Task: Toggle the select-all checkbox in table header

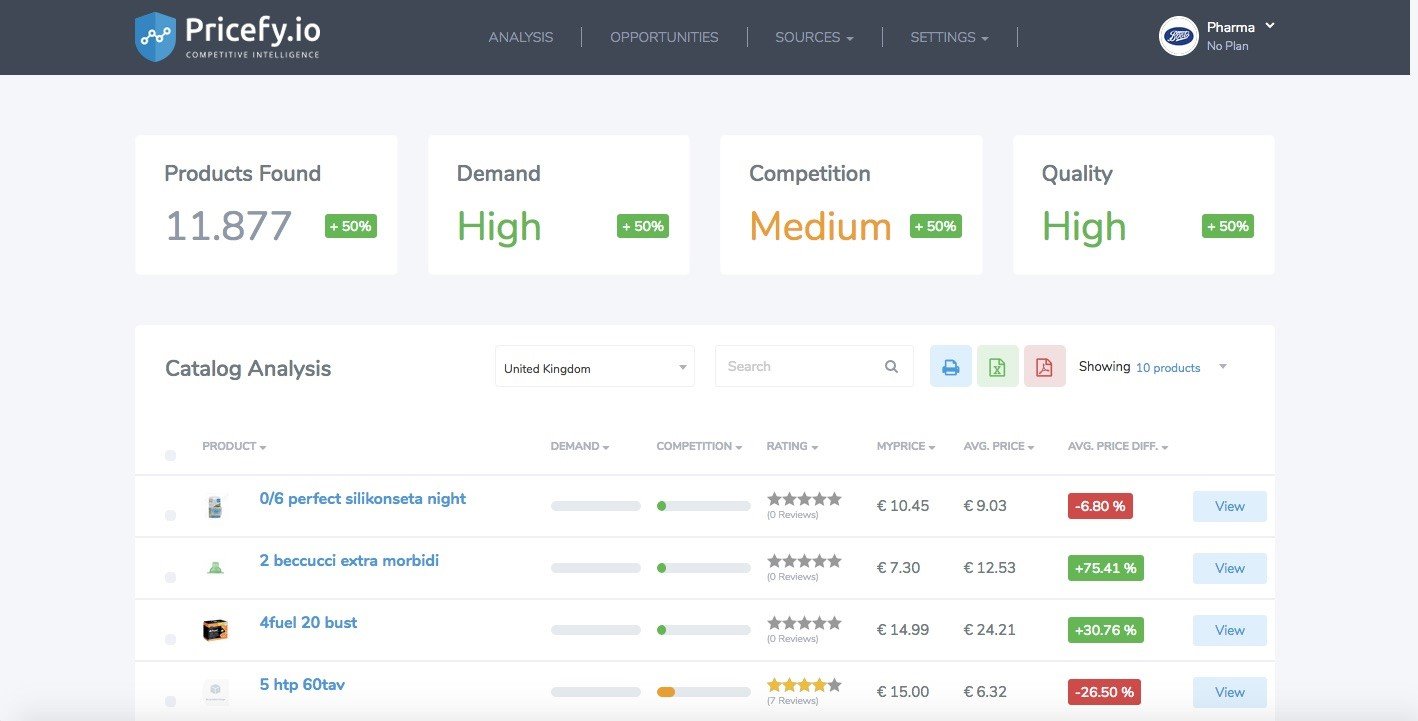Action: pos(170,455)
